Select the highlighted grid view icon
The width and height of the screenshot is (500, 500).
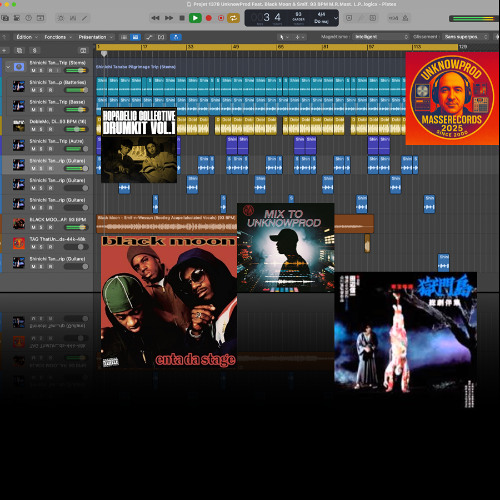point(135,37)
